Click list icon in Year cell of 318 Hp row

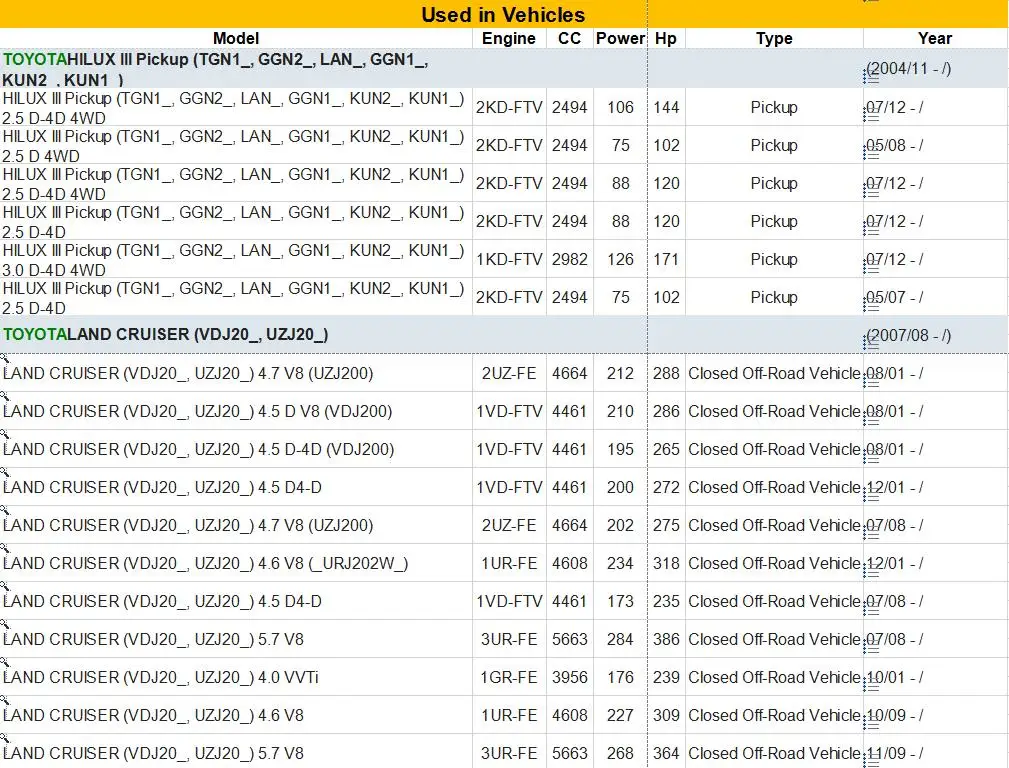[x=871, y=572]
